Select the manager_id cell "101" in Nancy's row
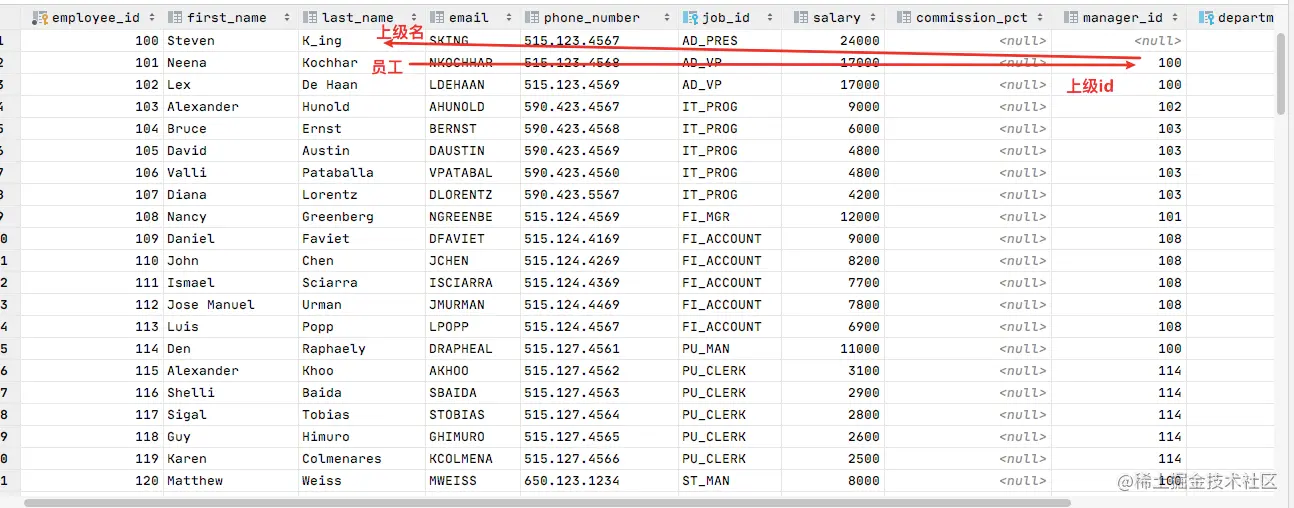The image size is (1294, 508). pyautogui.click(x=1170, y=217)
